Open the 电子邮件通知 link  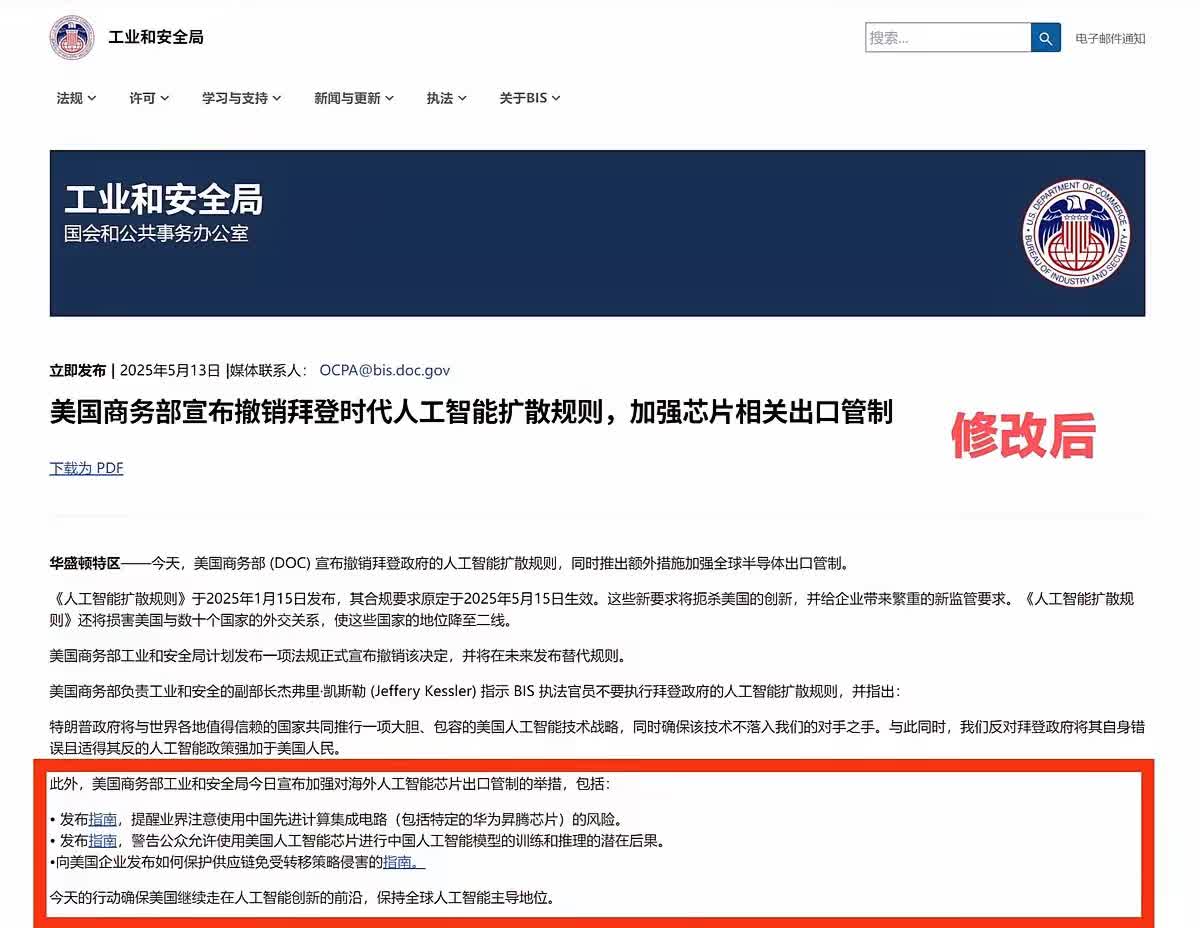point(1110,39)
